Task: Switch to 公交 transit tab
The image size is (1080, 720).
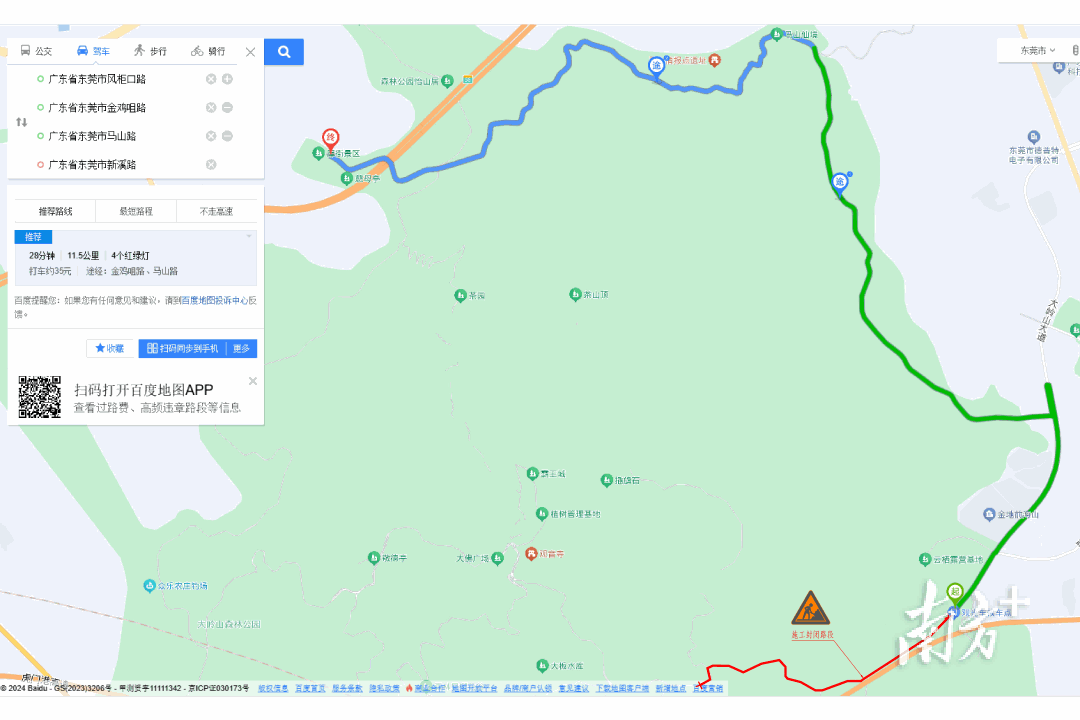Action: tap(36, 51)
